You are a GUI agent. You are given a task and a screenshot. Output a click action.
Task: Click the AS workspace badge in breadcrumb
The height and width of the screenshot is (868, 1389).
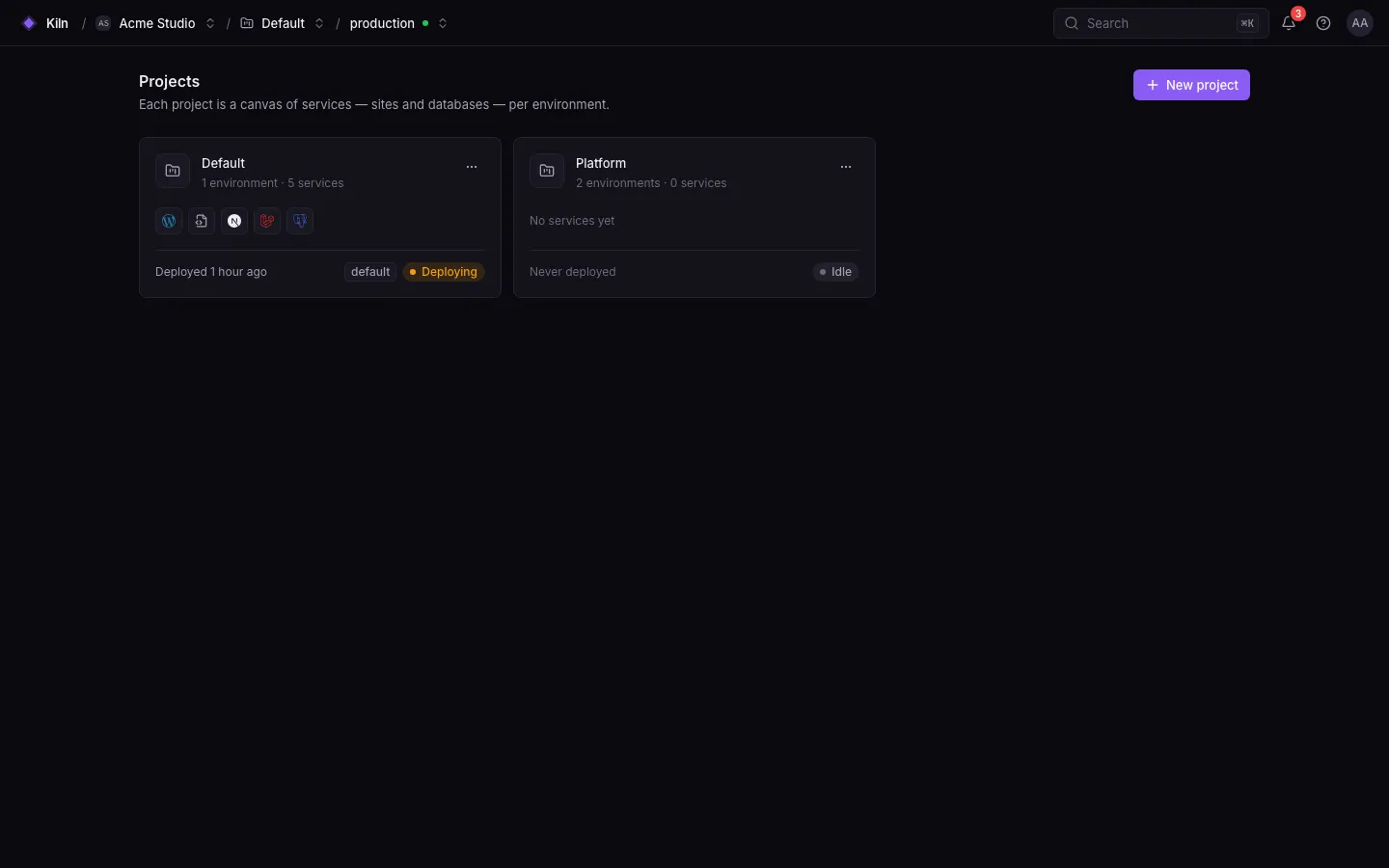pos(103,23)
